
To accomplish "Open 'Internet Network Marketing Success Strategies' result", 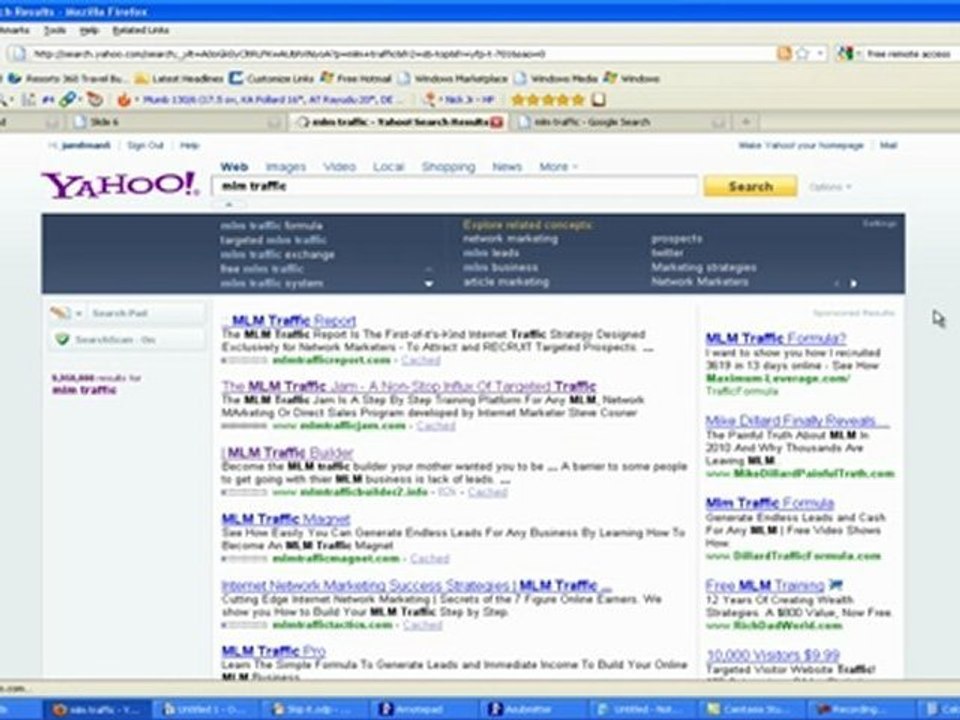I will point(416,585).
